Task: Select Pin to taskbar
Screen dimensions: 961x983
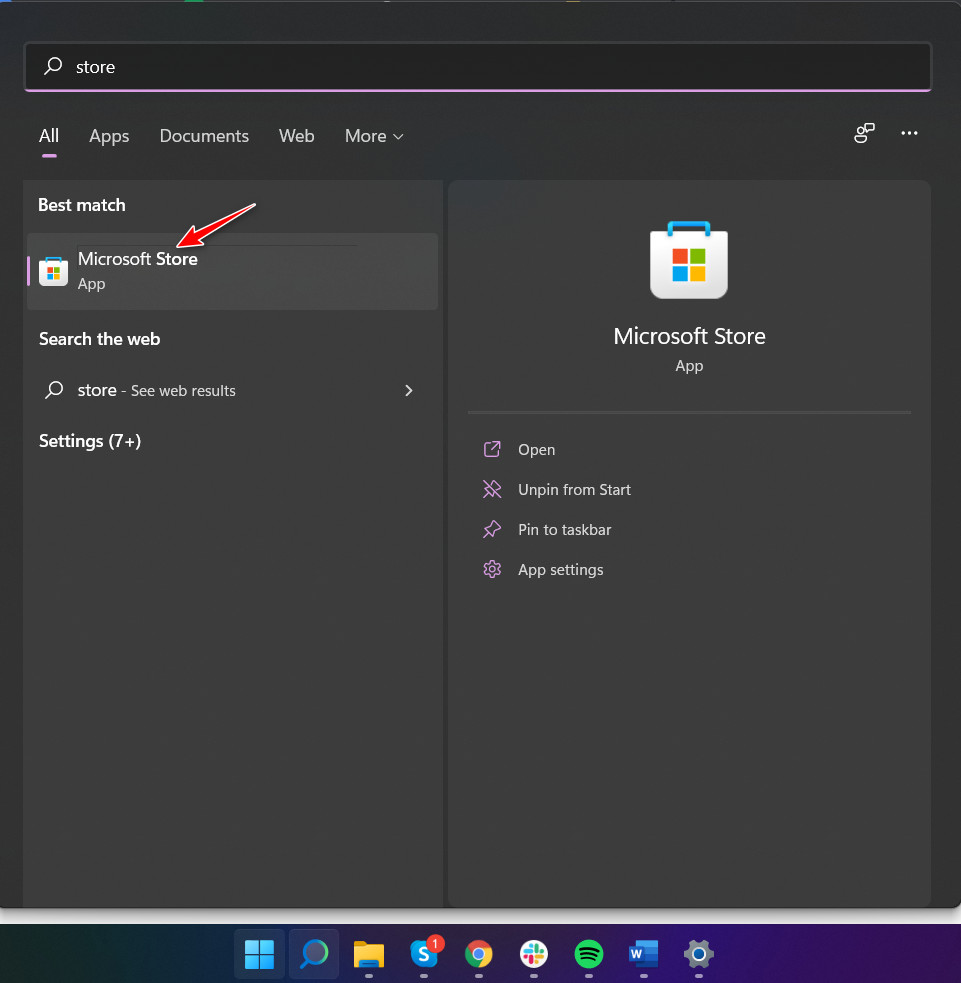Action: [564, 530]
